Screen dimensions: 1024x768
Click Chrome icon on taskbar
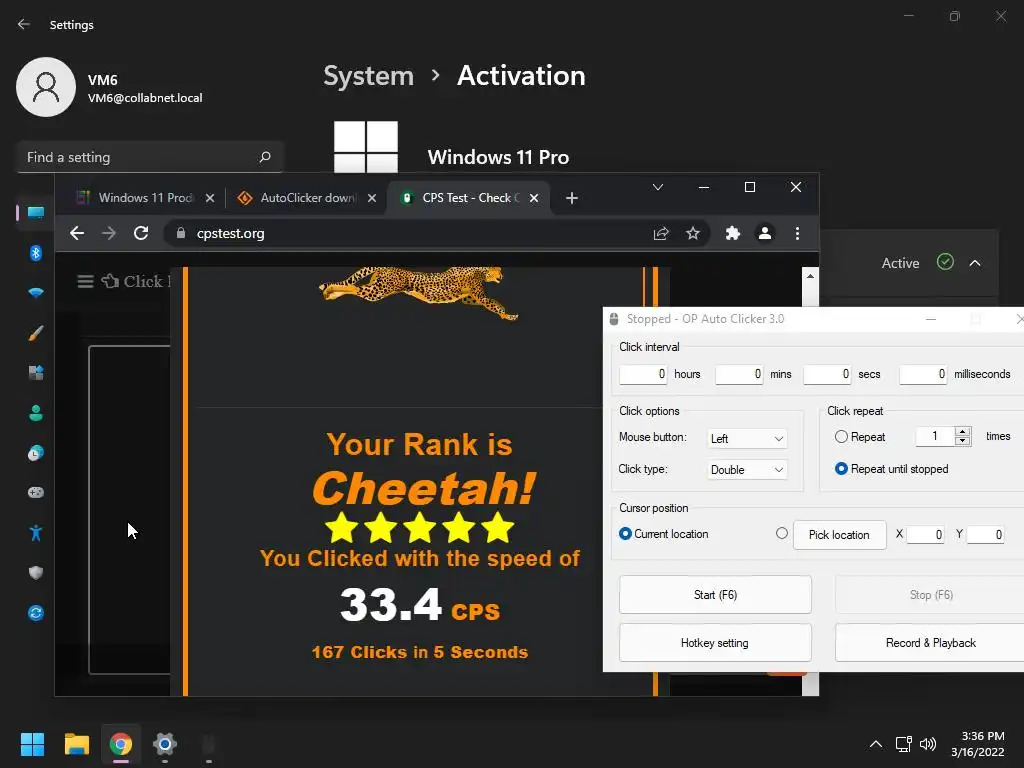[121, 744]
